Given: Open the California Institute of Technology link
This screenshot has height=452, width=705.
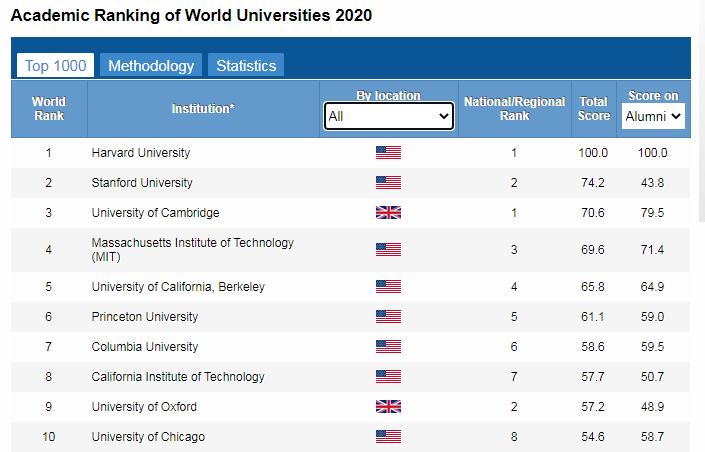Looking at the screenshot, I should pos(178,377).
